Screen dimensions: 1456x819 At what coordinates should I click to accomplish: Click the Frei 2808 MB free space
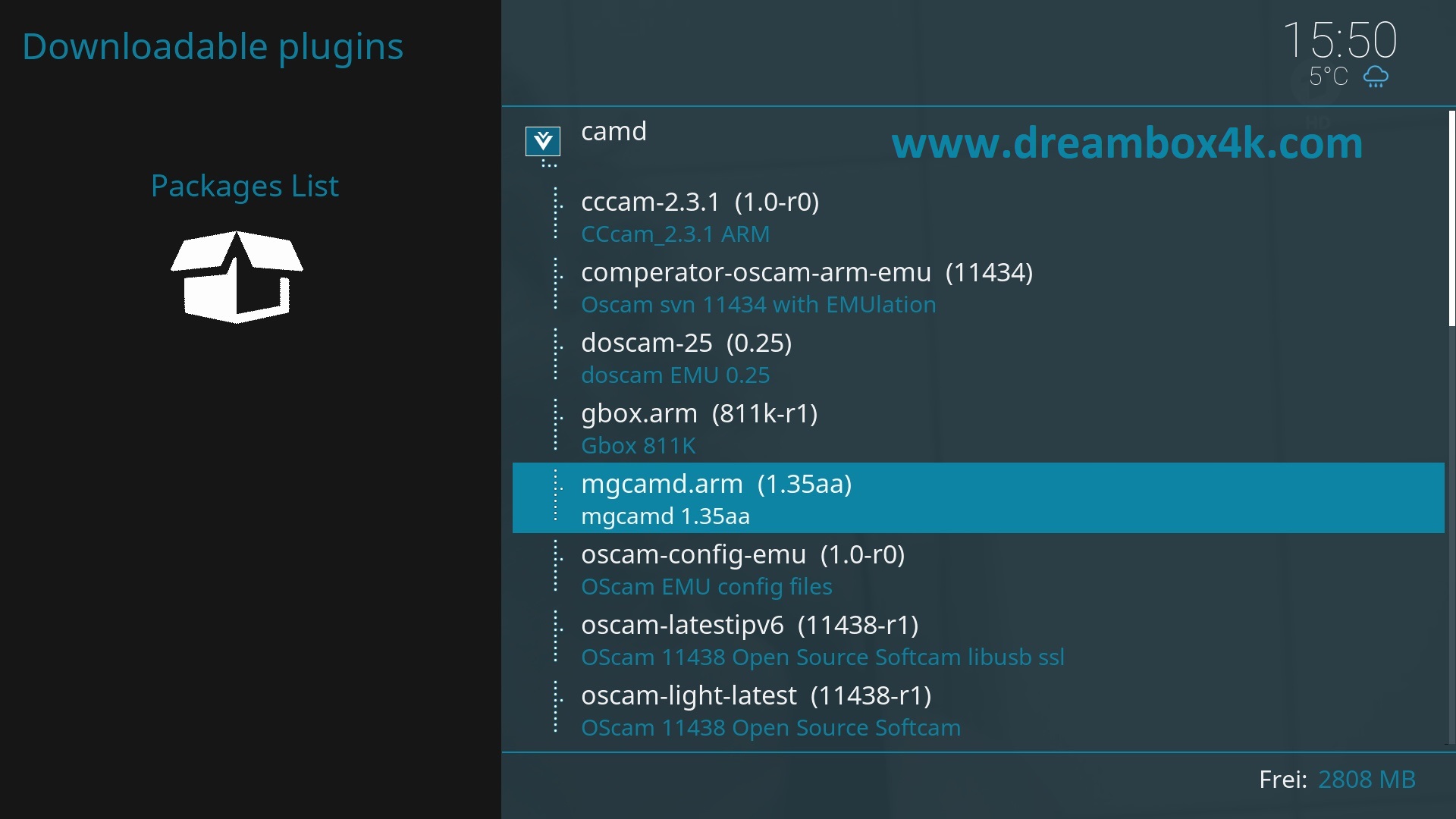[x=1337, y=780]
